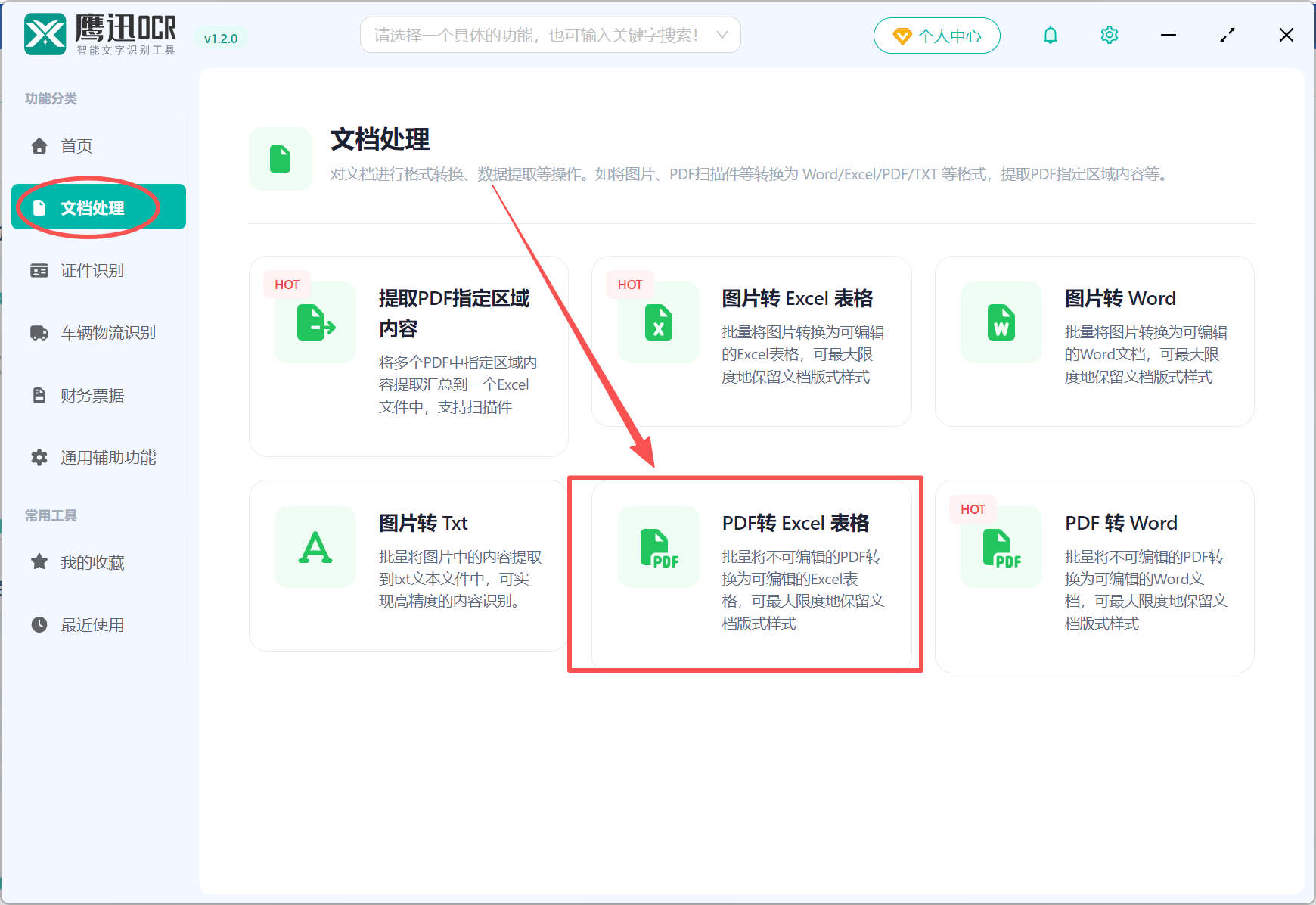Open the settings gear
This screenshot has height=905, width=1316.
tap(1109, 35)
